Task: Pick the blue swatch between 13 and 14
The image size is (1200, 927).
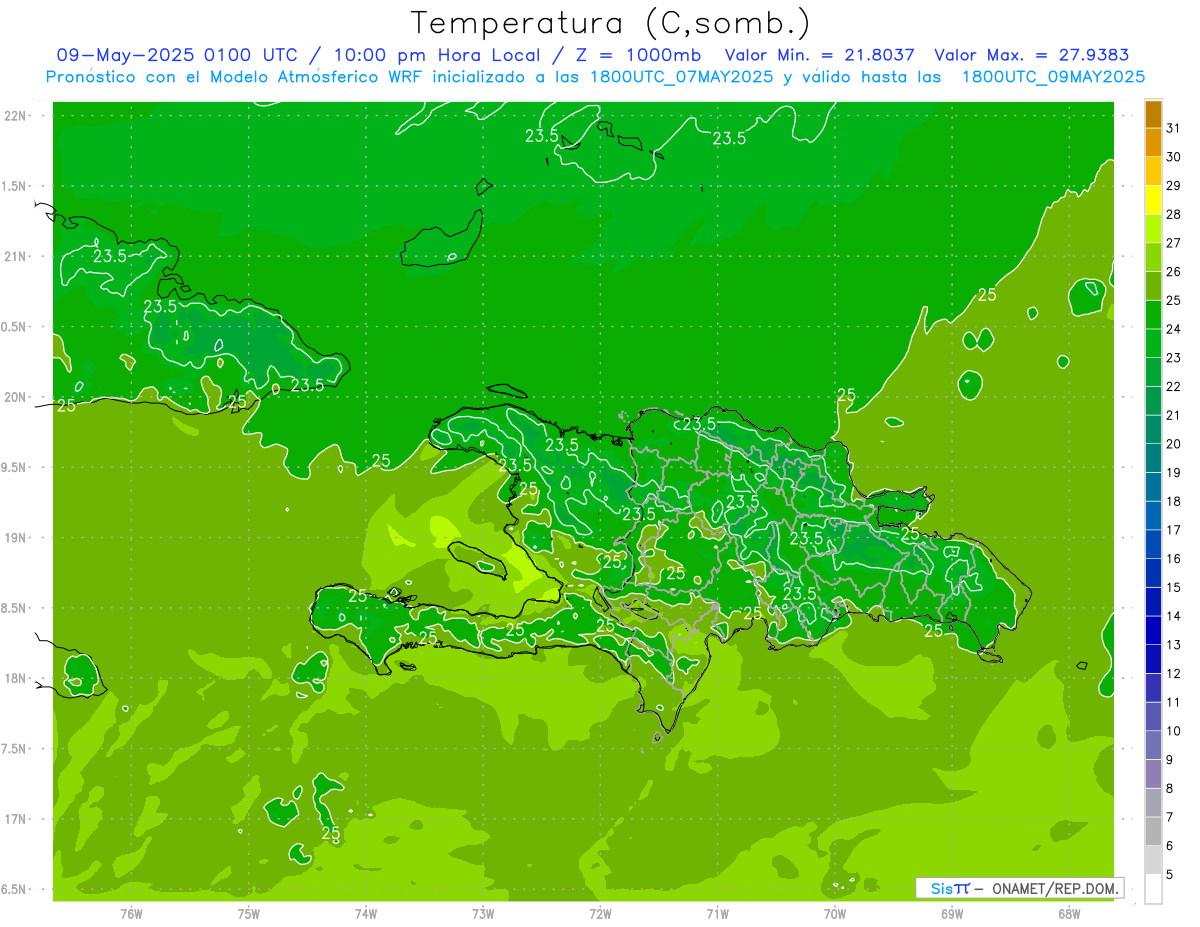Action: click(1153, 630)
